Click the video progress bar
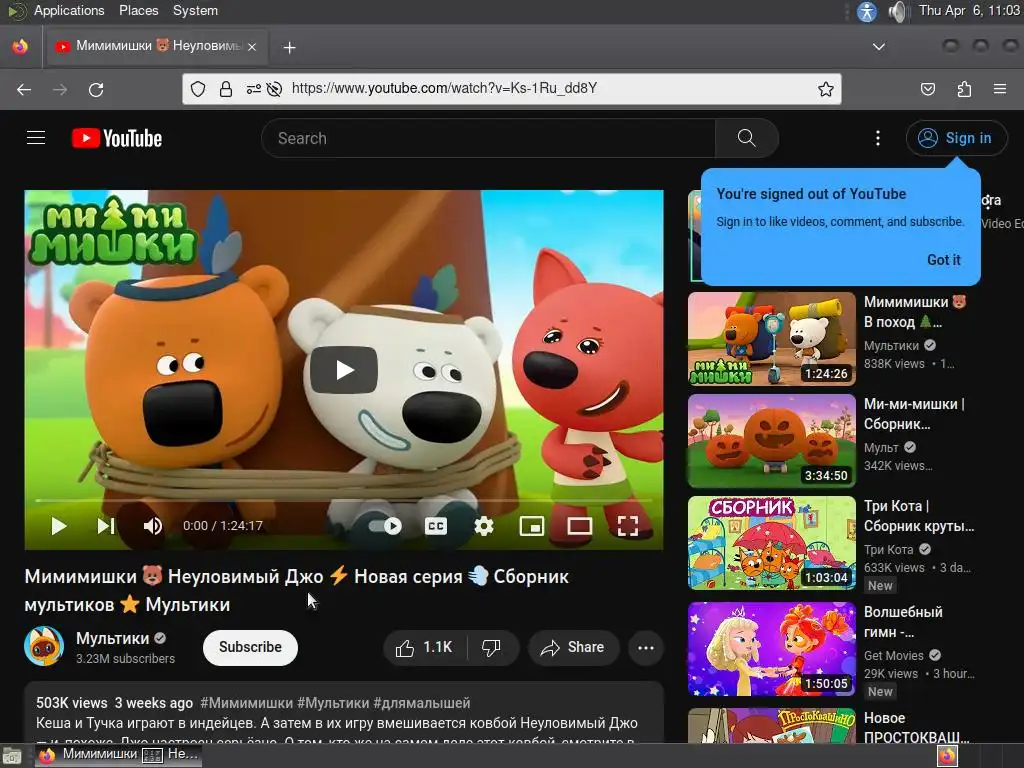 coord(344,500)
